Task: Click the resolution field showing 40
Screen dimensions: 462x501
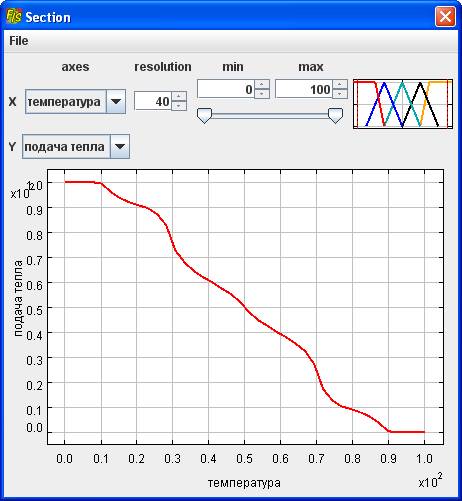Action: pos(153,101)
